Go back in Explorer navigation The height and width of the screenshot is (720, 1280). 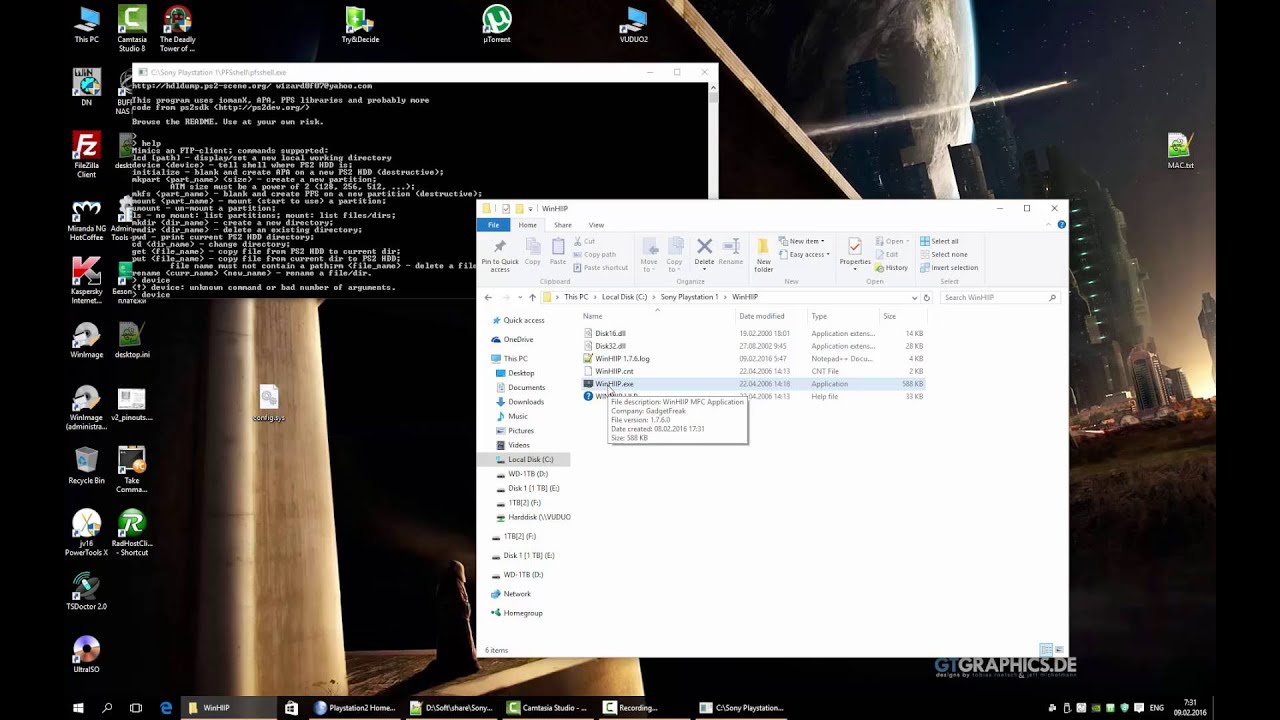488,297
